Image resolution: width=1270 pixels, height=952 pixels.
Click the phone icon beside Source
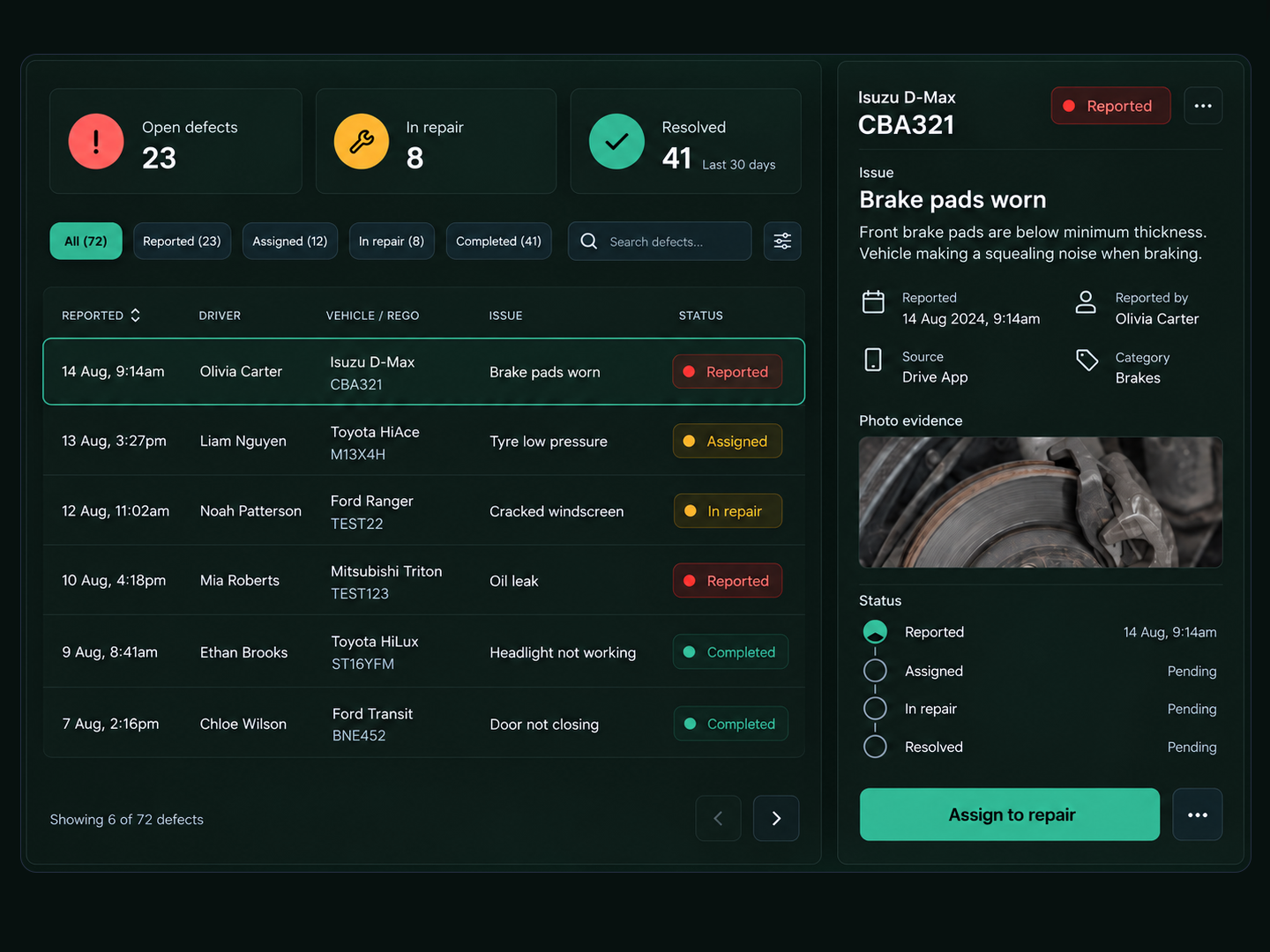[x=873, y=359]
